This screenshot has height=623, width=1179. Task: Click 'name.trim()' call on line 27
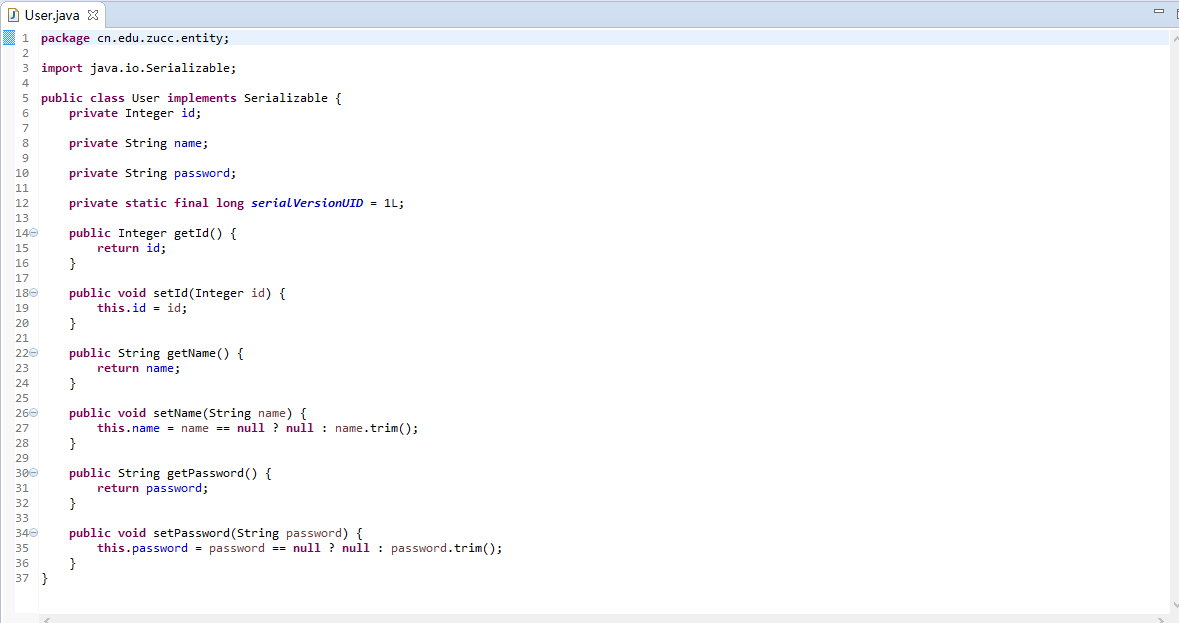(373, 428)
